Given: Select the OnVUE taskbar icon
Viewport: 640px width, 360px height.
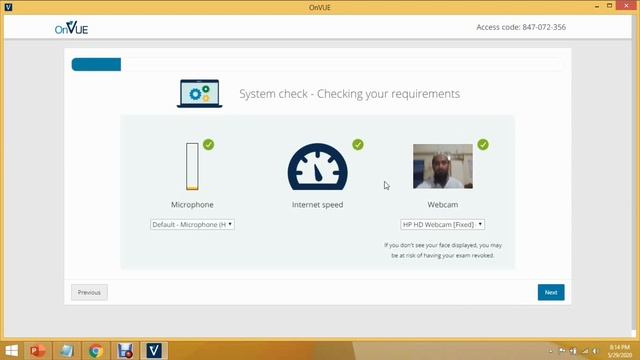Looking at the screenshot, I should point(154,351).
